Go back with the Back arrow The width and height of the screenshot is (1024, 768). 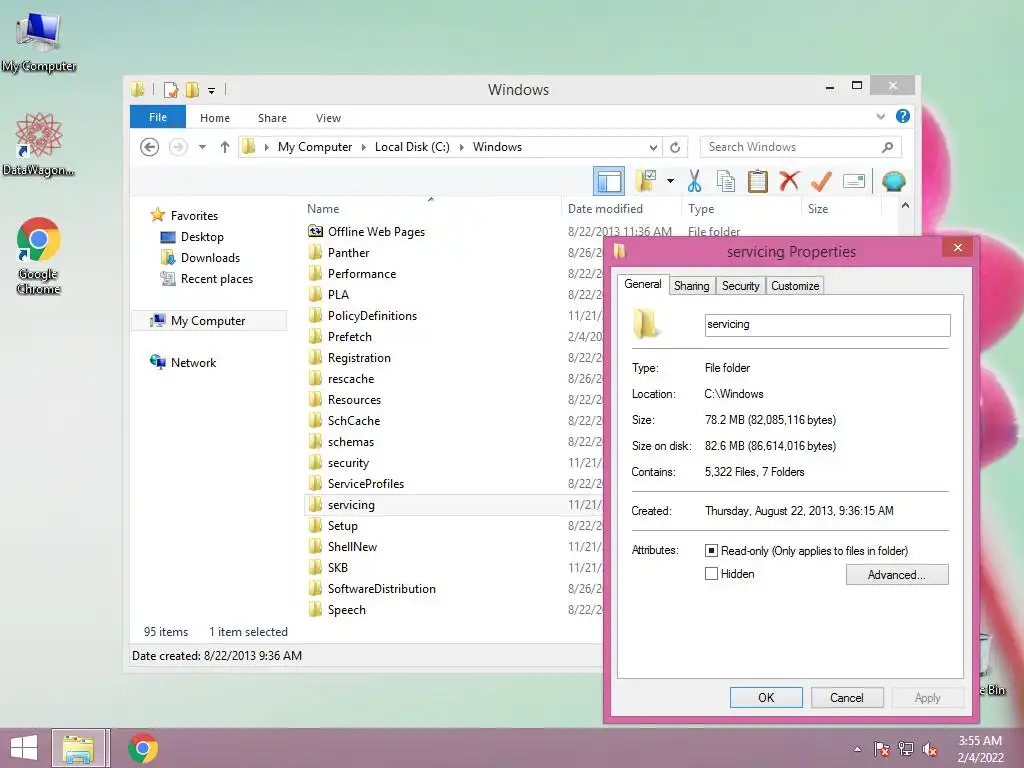coord(150,147)
